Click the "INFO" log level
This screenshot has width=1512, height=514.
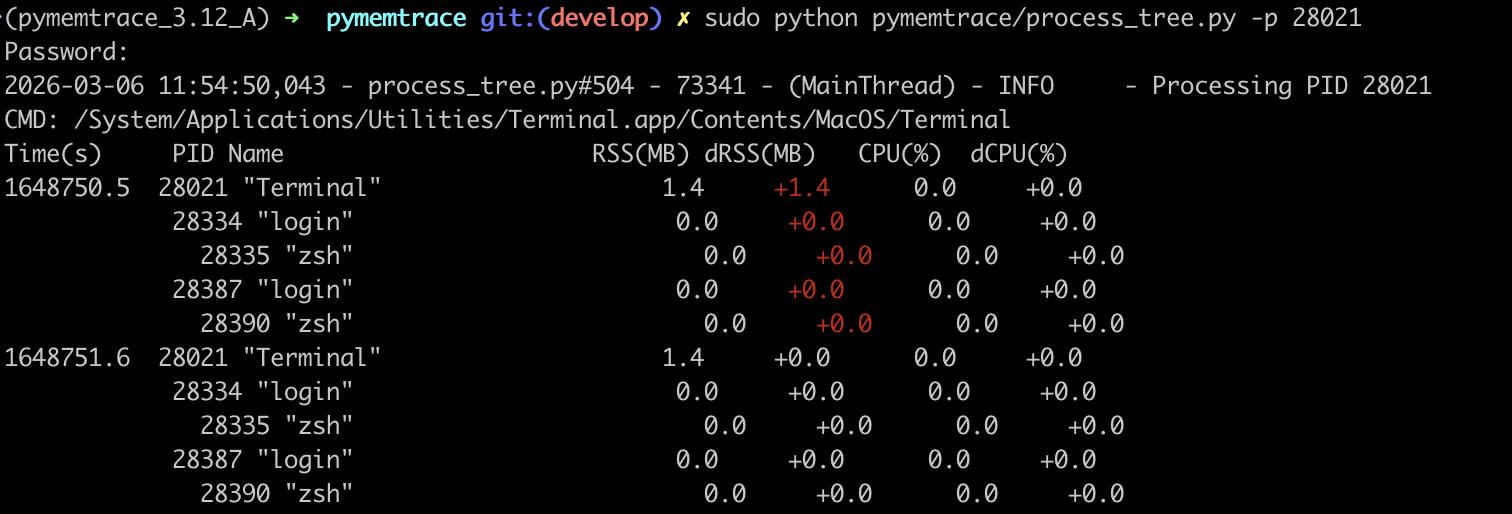pyautogui.click(x=1026, y=86)
